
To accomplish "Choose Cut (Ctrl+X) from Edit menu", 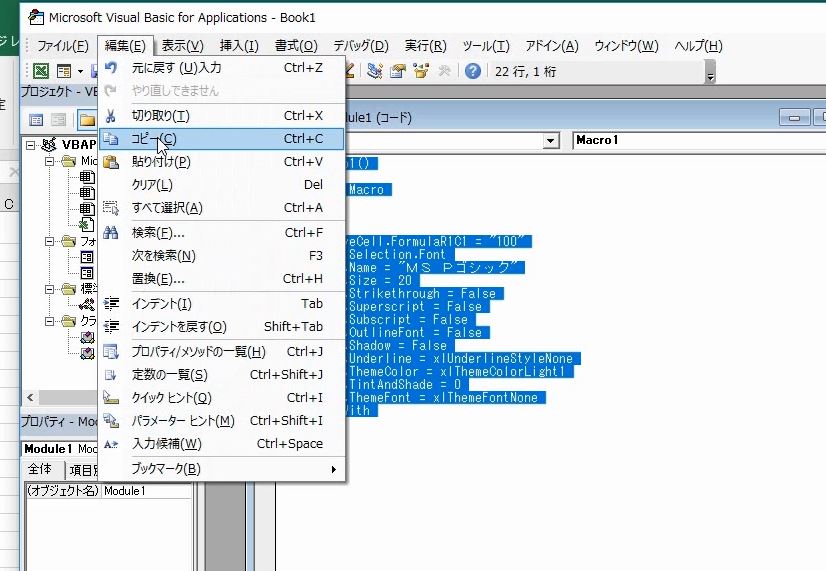I will click(222, 116).
